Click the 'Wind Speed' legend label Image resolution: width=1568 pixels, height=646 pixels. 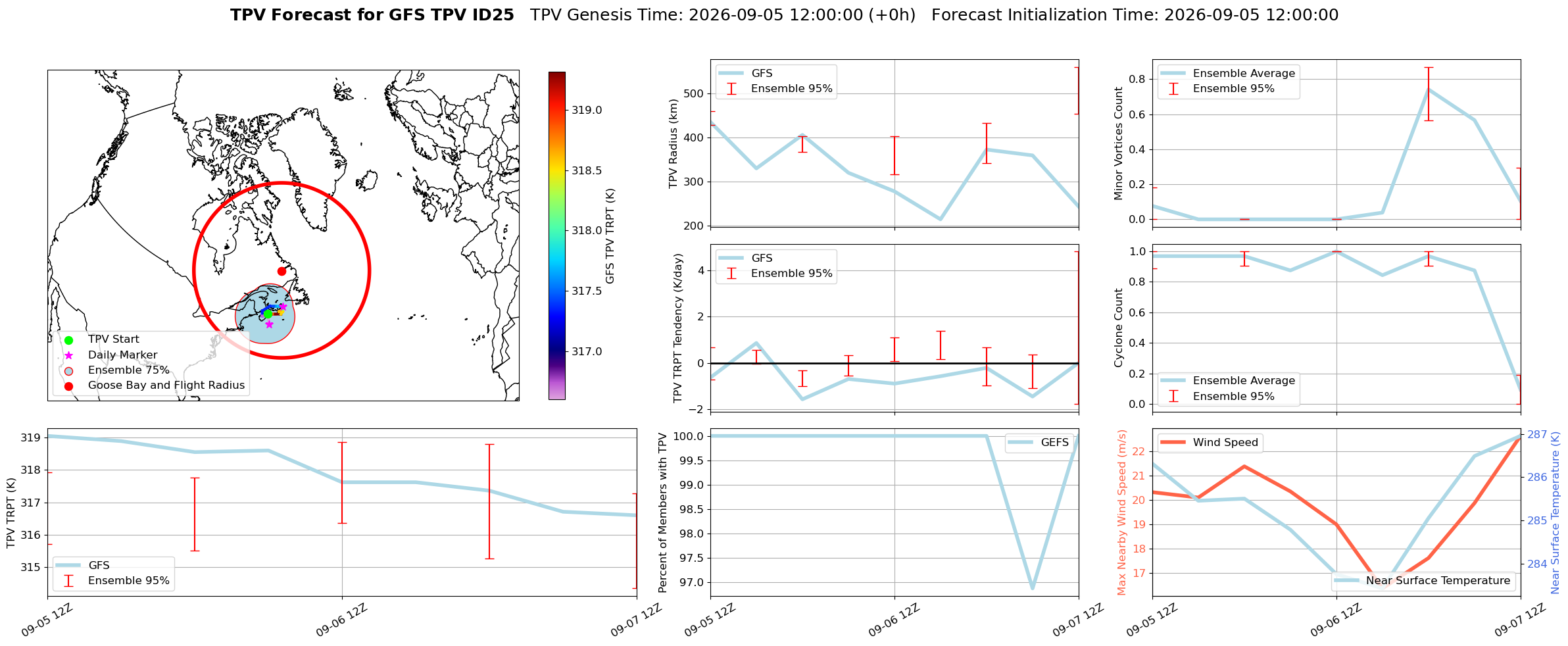pos(1226,443)
